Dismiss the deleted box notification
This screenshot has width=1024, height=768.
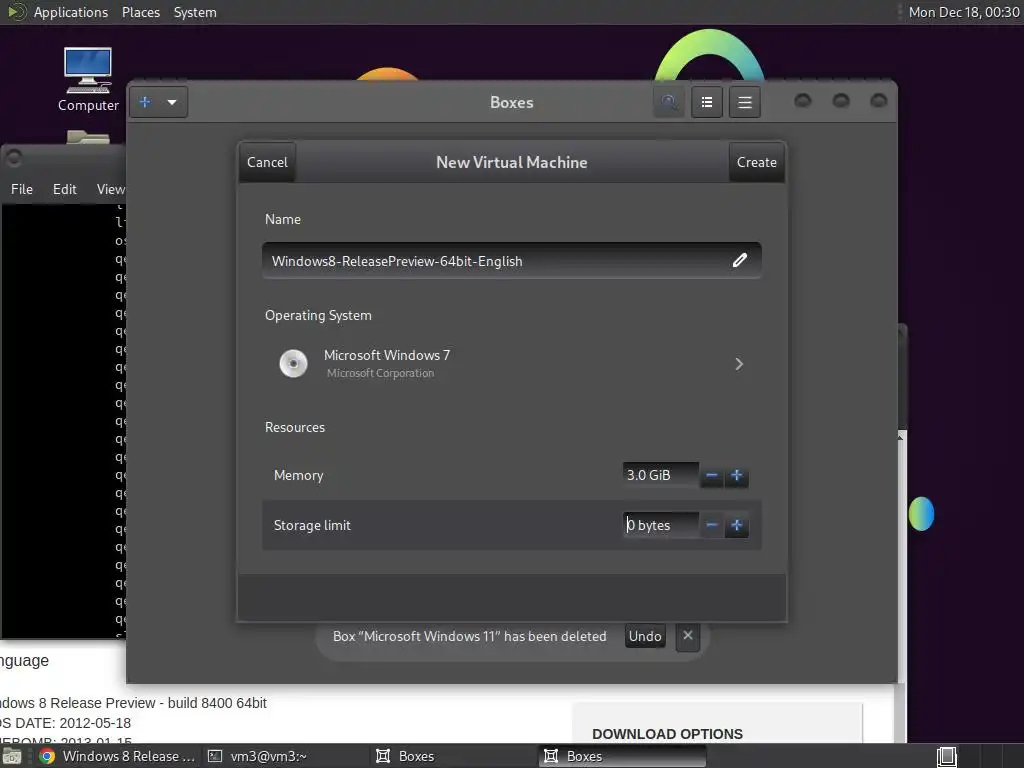coord(688,635)
